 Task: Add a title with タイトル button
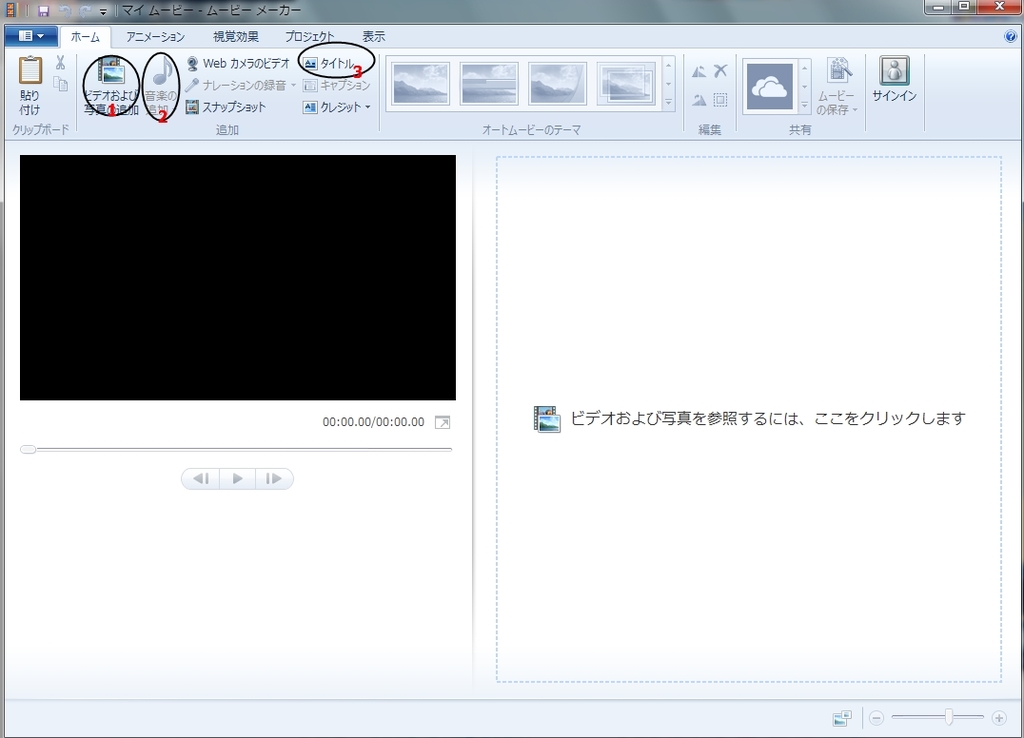pos(330,63)
